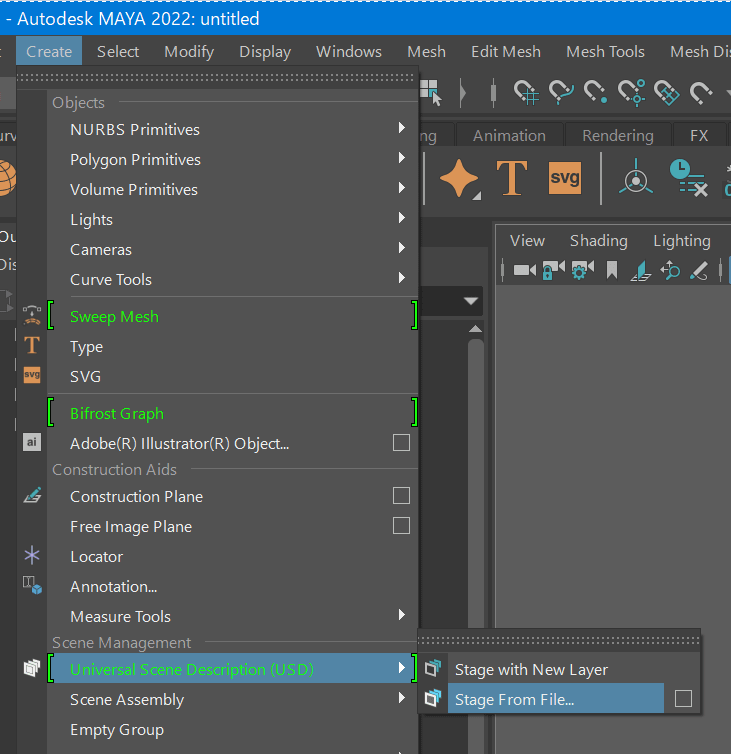This screenshot has width=731, height=754.
Task: Expand Polygon Primitives submenu
Action: pos(233,160)
